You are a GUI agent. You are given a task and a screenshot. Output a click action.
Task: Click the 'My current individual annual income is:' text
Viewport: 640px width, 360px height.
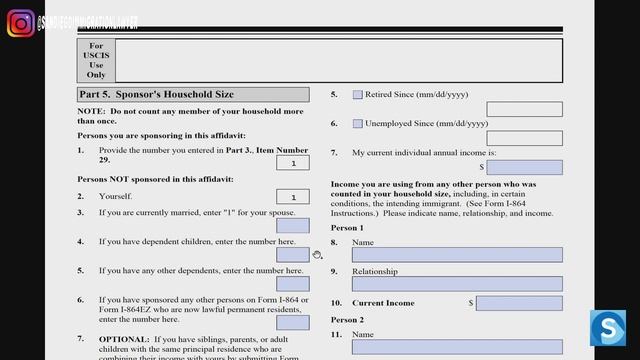click(x=424, y=153)
